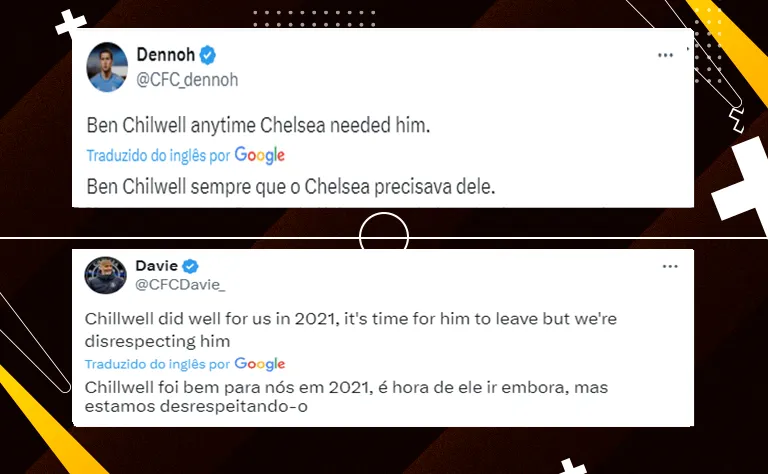Open the @CFC_dennoh handle link
Screen dimensions: 768x474
188,79
